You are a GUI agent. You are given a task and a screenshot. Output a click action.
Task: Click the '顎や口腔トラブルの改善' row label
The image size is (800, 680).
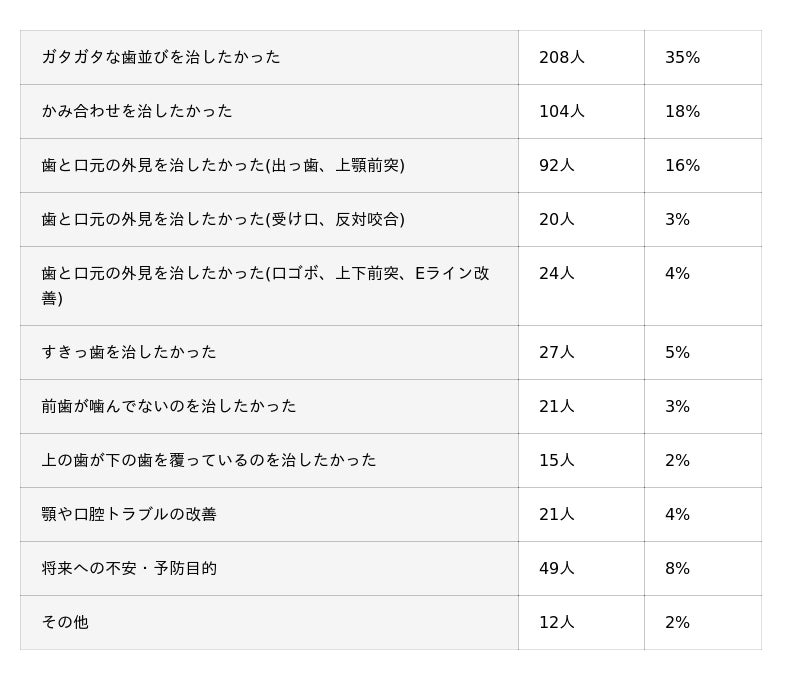[x=129, y=514]
